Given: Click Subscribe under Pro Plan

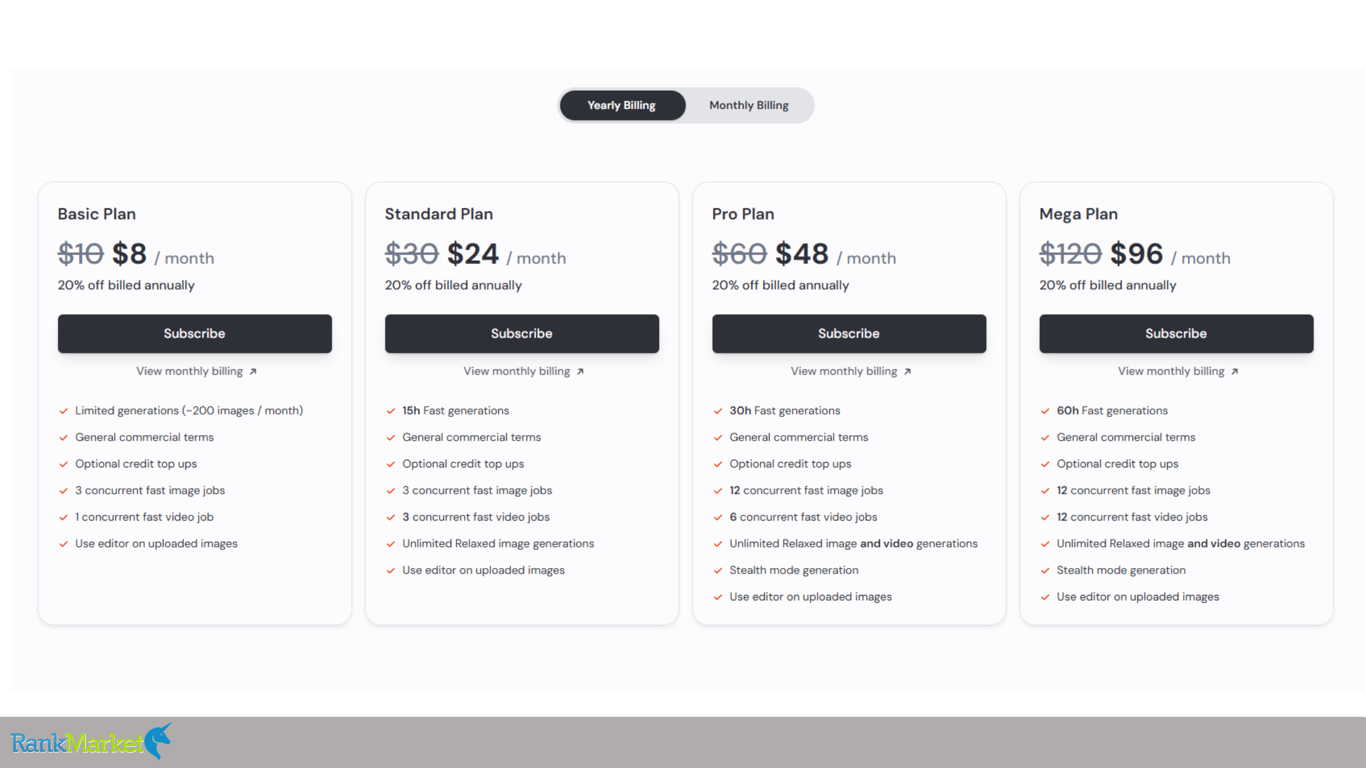Looking at the screenshot, I should (x=849, y=334).
